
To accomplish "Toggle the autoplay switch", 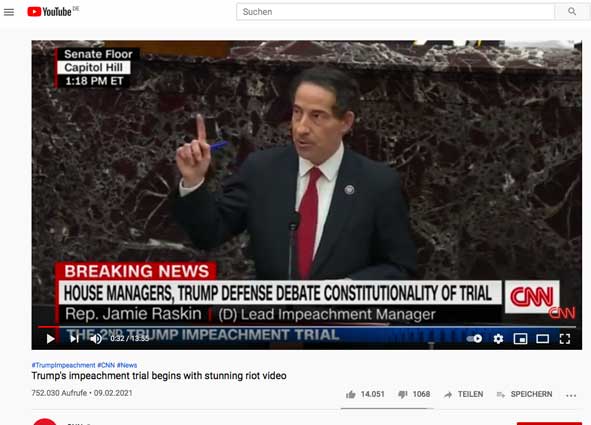I will (474, 339).
